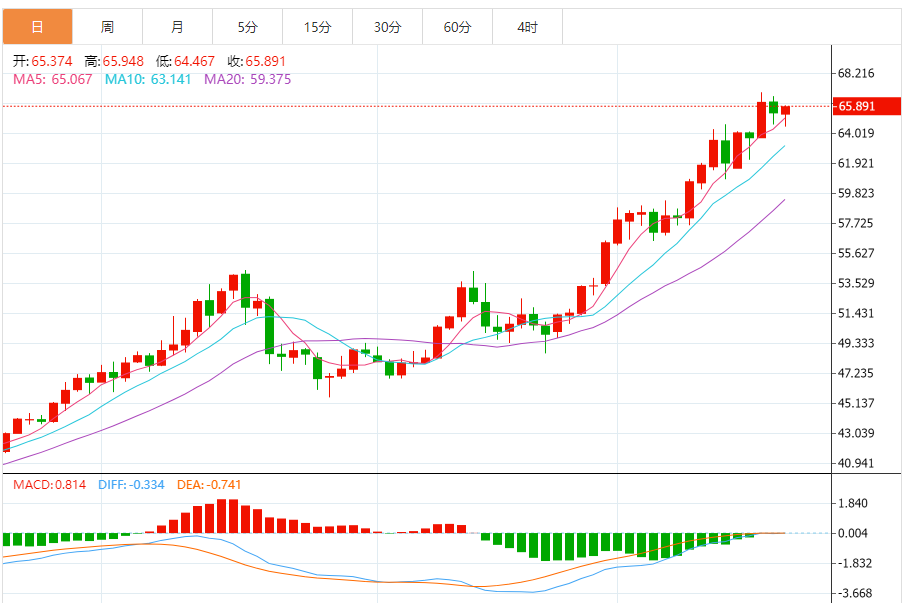The height and width of the screenshot is (603, 905).
Task: Switch to the 4时 timeframe tab
Action: tap(527, 27)
